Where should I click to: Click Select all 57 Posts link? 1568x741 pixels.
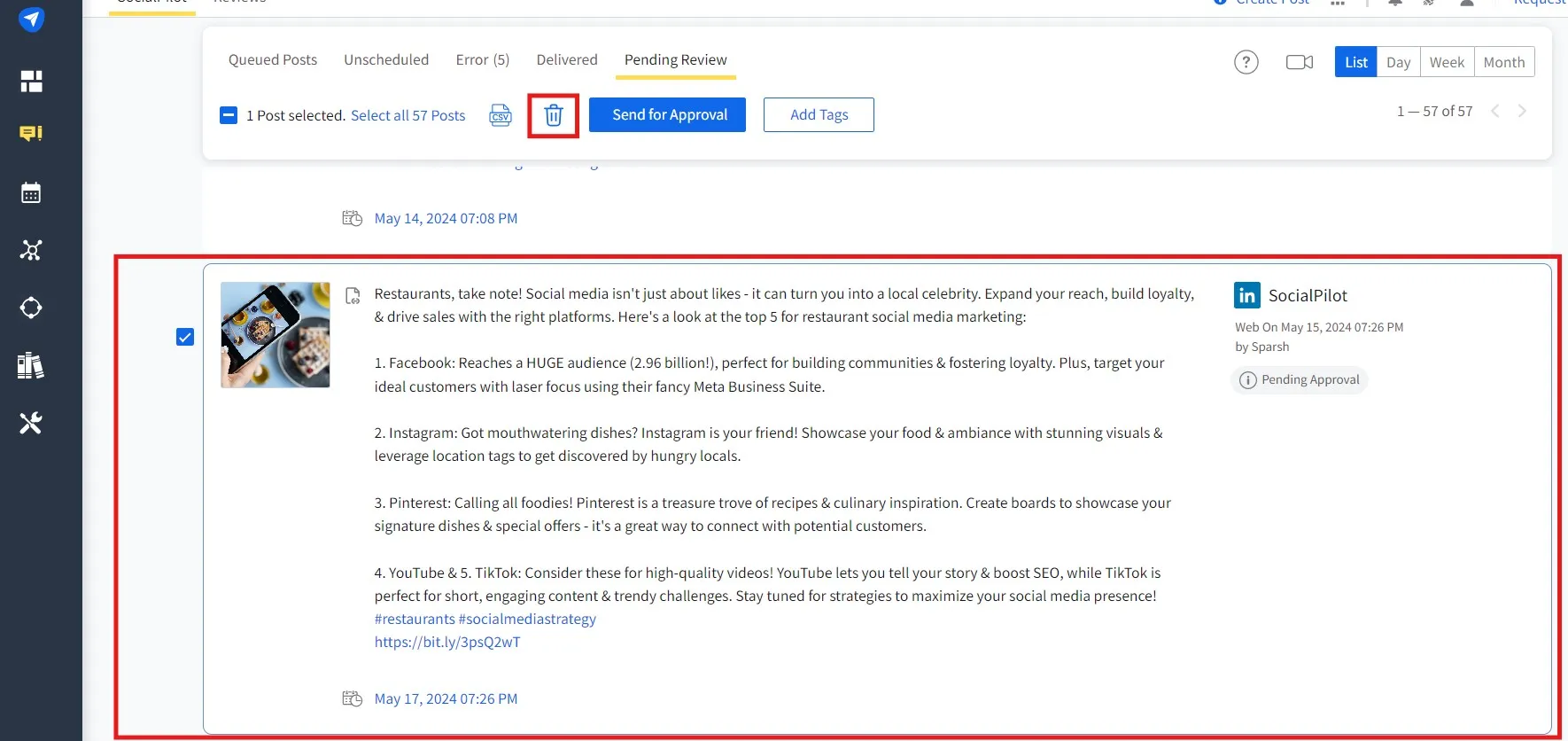click(408, 115)
